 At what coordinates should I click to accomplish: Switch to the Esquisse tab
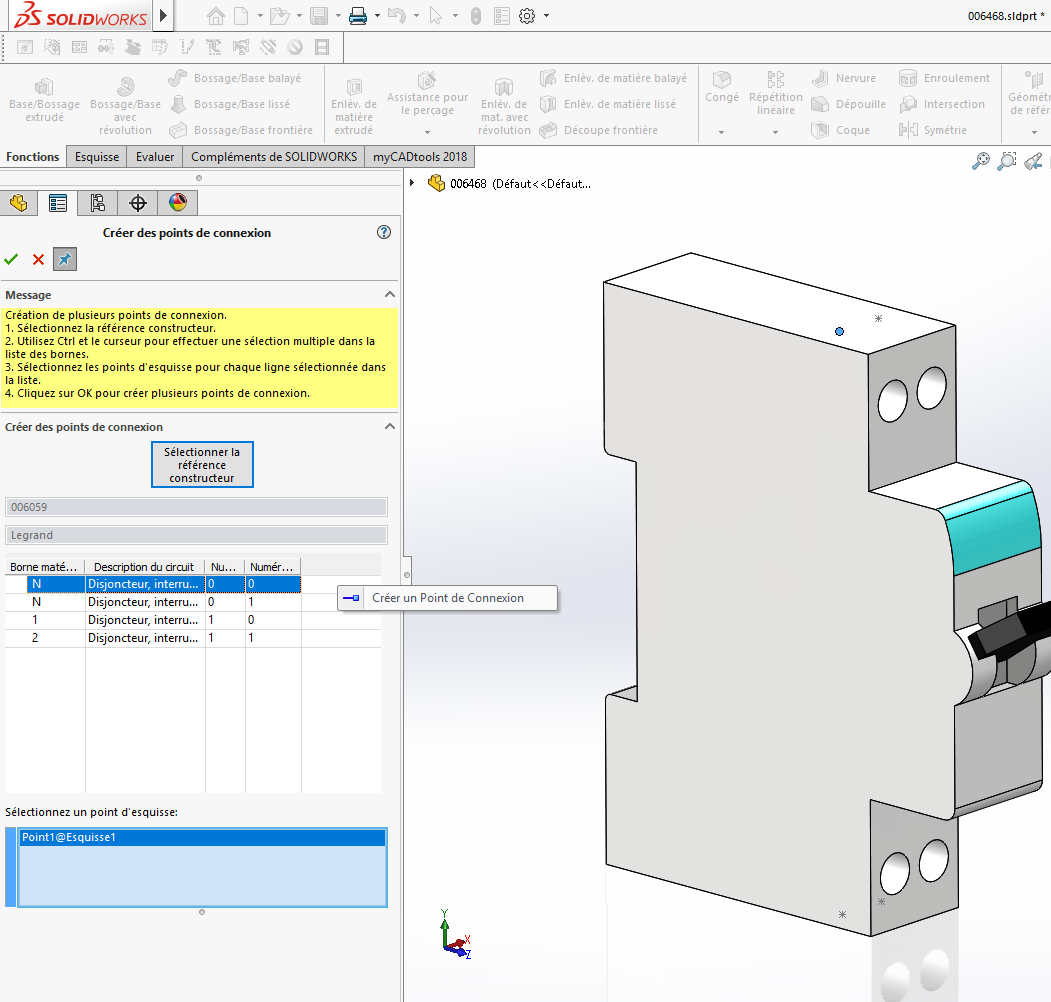[x=97, y=157]
